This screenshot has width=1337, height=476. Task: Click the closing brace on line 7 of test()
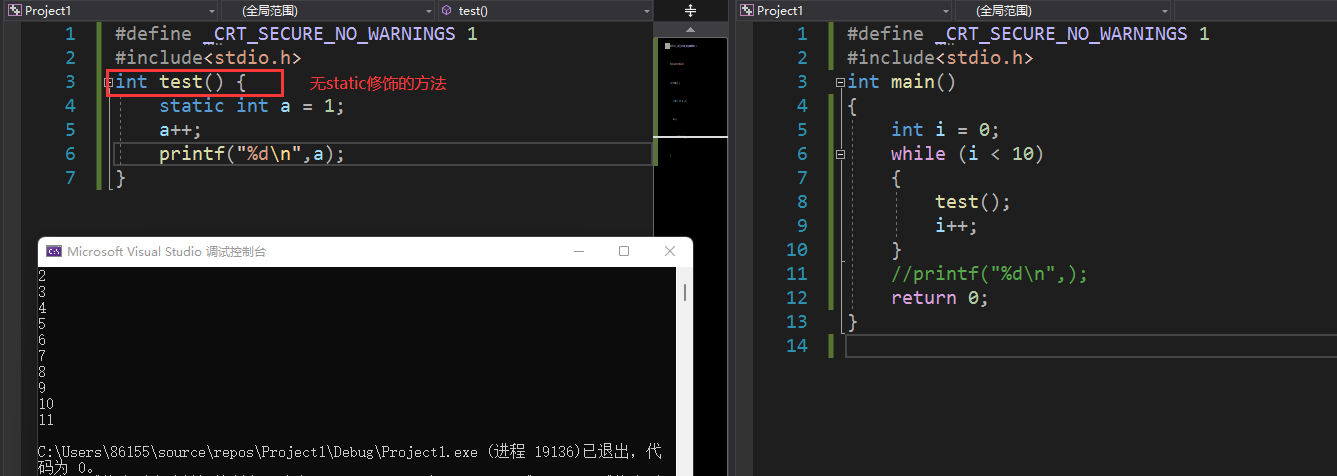tap(120, 178)
